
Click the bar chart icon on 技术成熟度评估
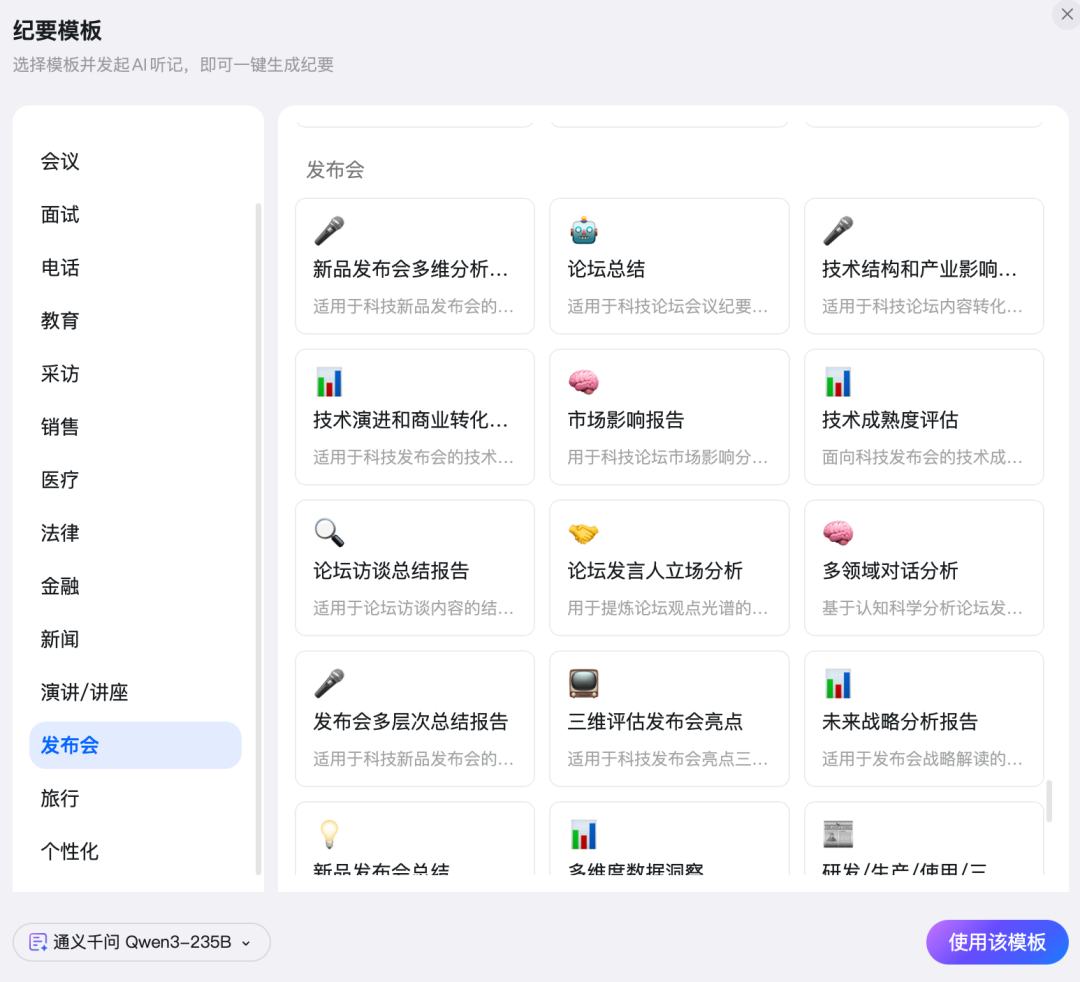pyautogui.click(x=837, y=381)
